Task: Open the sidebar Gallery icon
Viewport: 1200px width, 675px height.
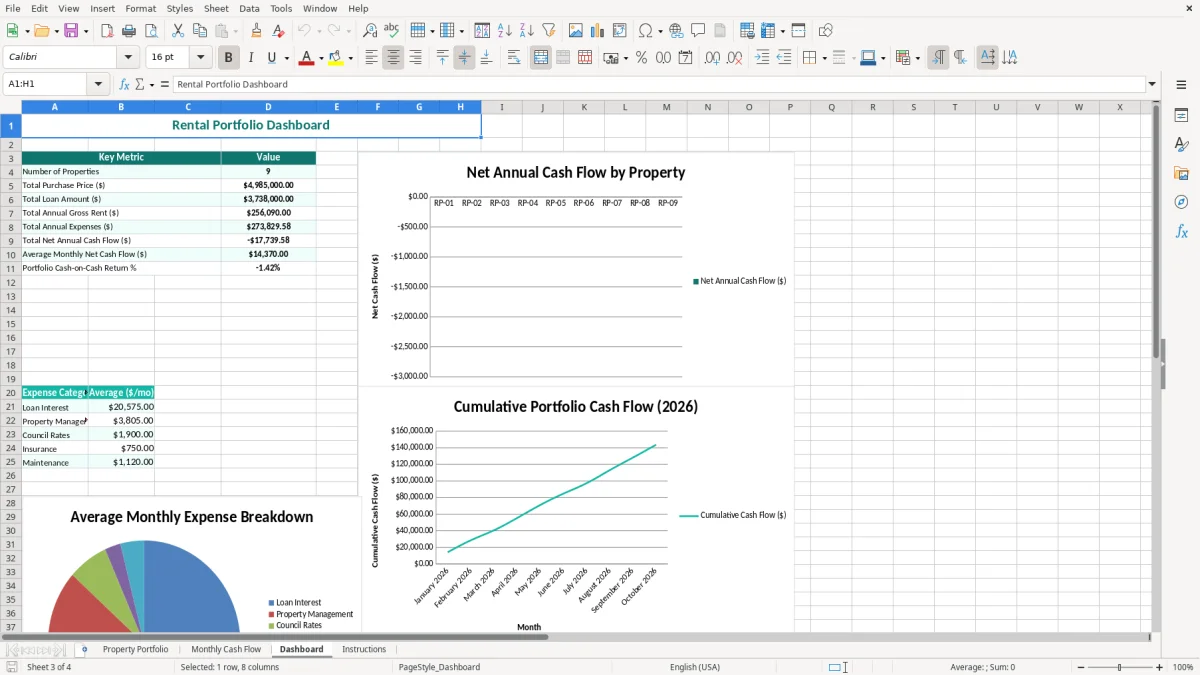Action: tap(1181, 173)
